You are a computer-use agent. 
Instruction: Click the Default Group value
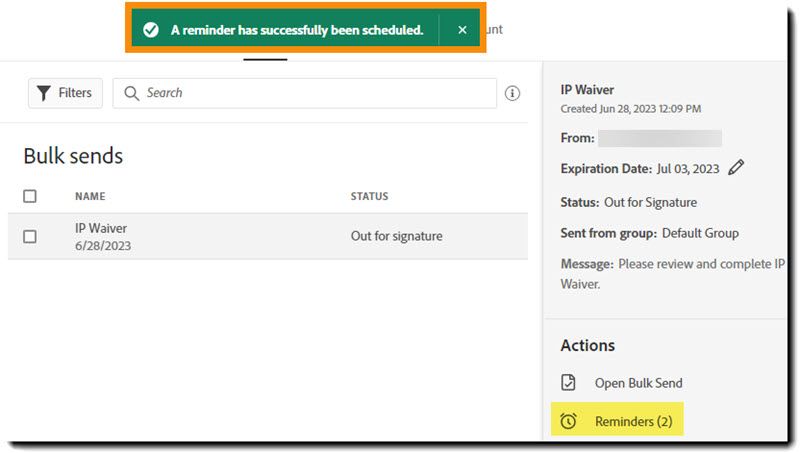point(700,233)
